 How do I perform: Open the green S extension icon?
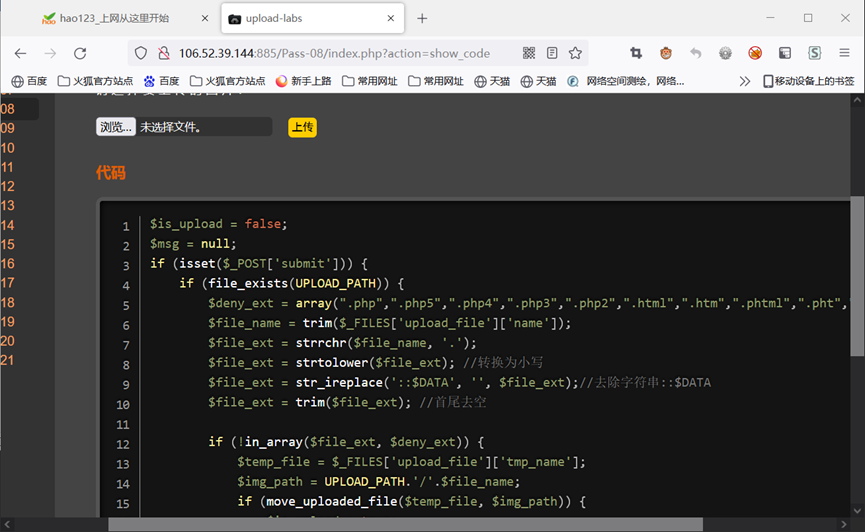[815, 53]
